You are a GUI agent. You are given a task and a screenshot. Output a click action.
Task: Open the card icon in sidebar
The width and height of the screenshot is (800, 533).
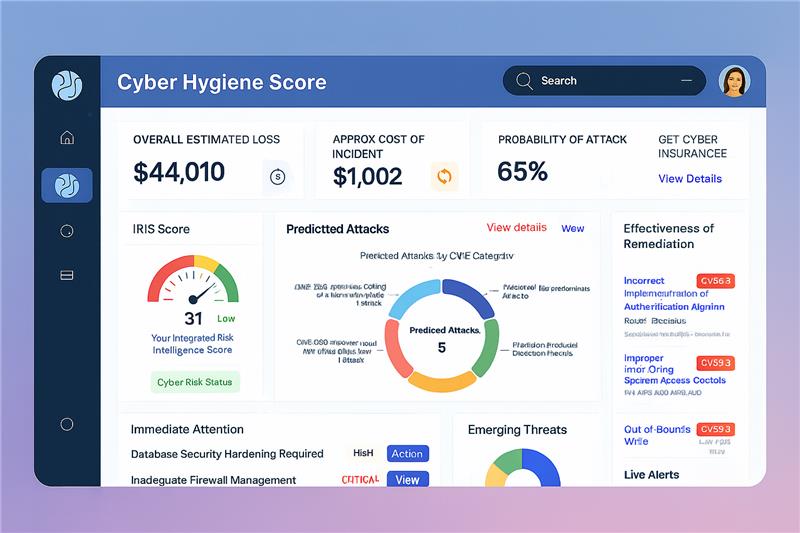tap(67, 274)
